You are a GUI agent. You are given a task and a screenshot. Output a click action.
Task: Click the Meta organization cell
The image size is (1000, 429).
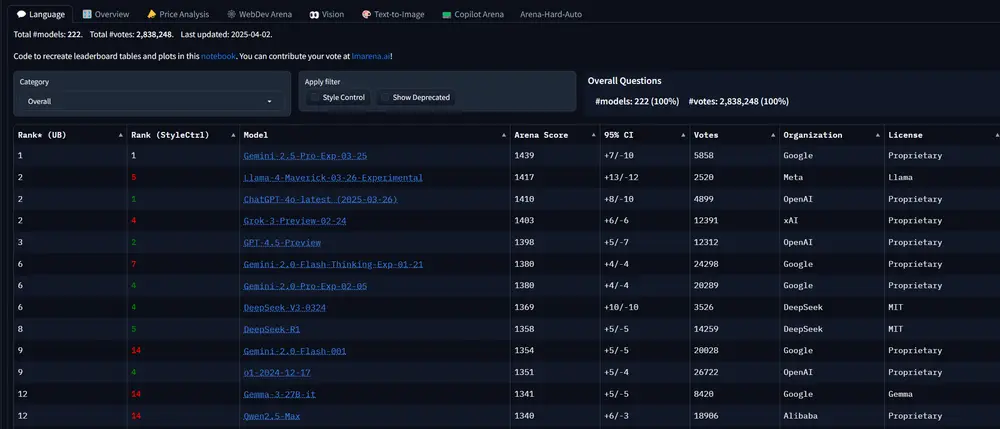[x=832, y=178]
